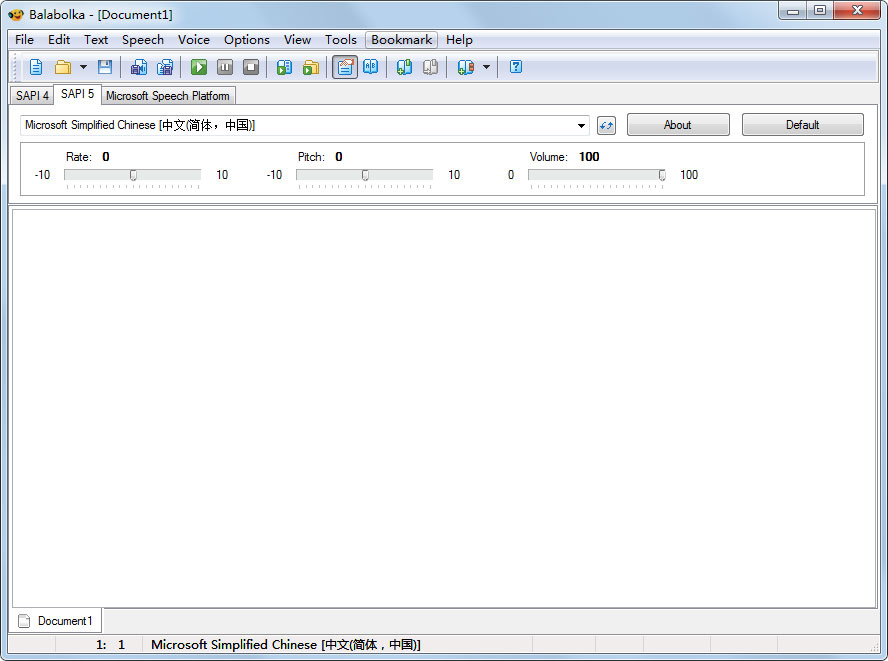Open the Edit menu
Image resolution: width=888 pixels, height=661 pixels.
(x=59, y=40)
